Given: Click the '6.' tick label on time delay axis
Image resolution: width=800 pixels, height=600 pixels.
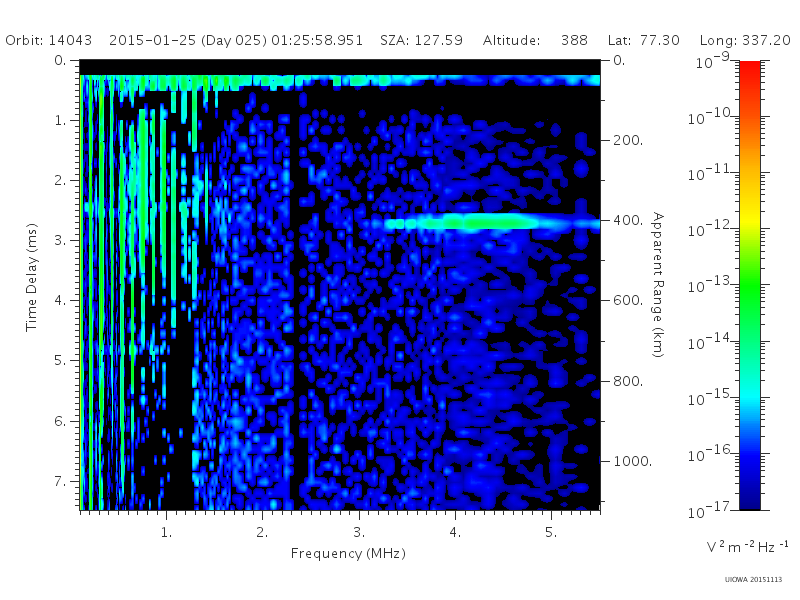Looking at the screenshot, I should (60, 421).
